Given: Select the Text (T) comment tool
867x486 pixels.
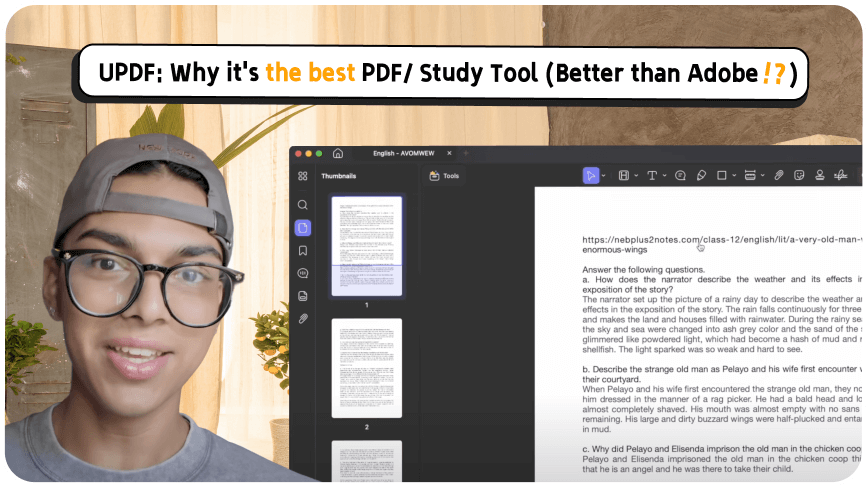Looking at the screenshot, I should (652, 175).
